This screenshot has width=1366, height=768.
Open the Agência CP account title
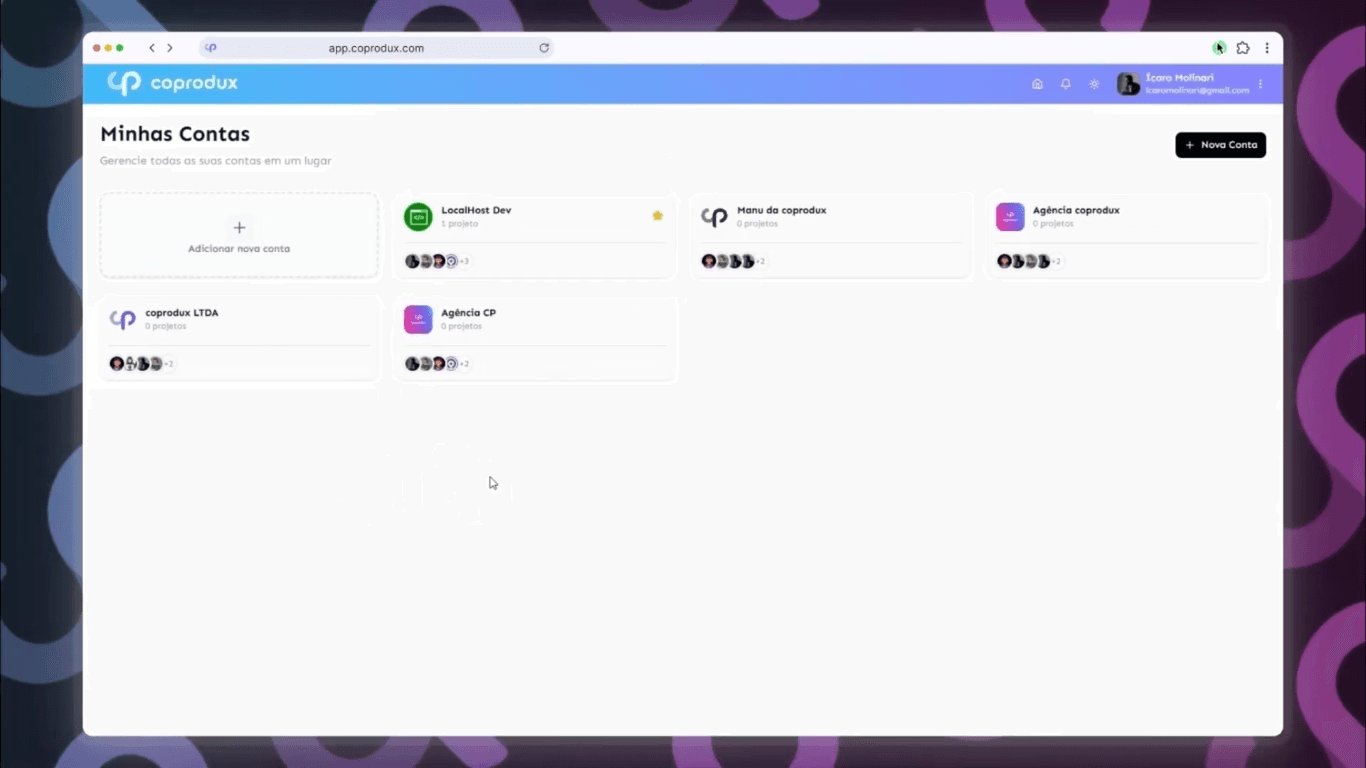[468, 313]
